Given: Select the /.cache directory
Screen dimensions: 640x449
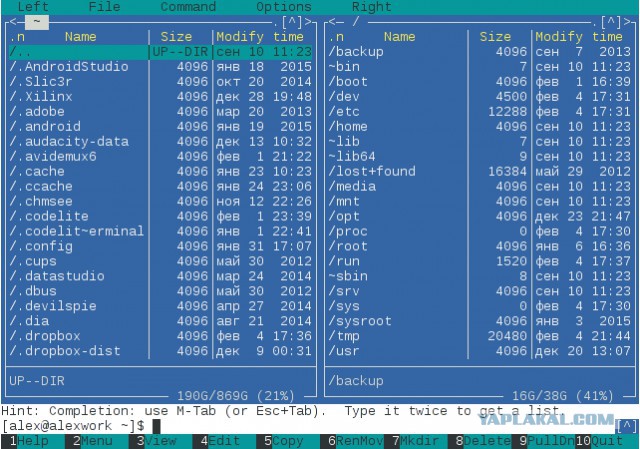Looking at the screenshot, I should click(160, 171).
